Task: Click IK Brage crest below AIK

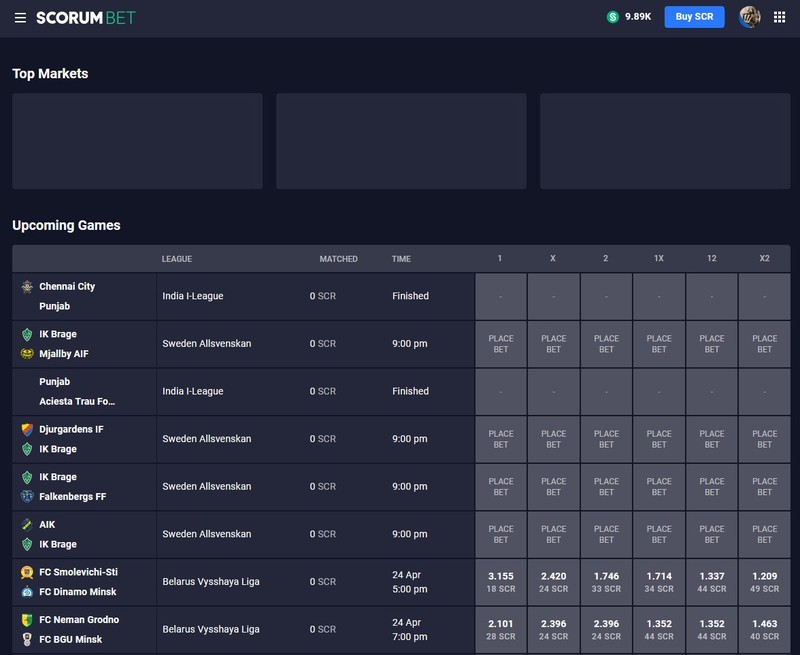Action: [x=27, y=544]
